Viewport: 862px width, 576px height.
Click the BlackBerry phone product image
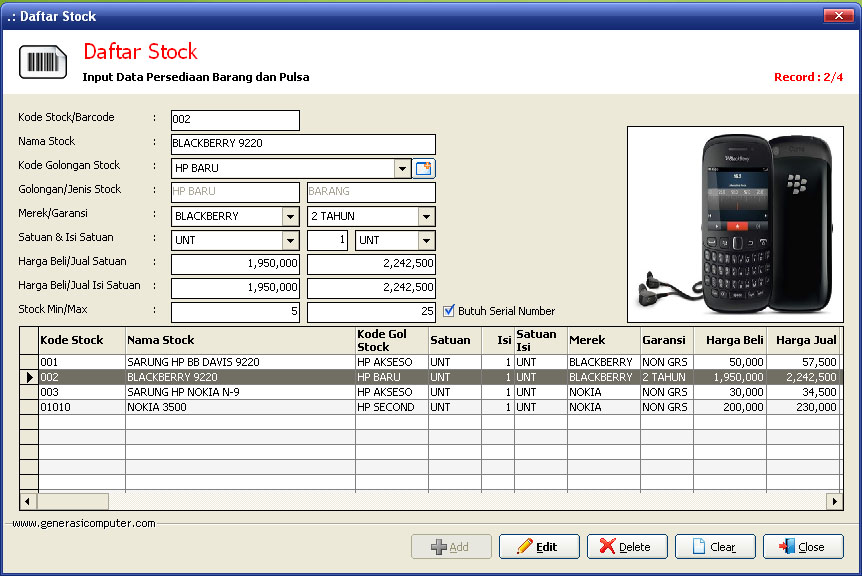[734, 222]
